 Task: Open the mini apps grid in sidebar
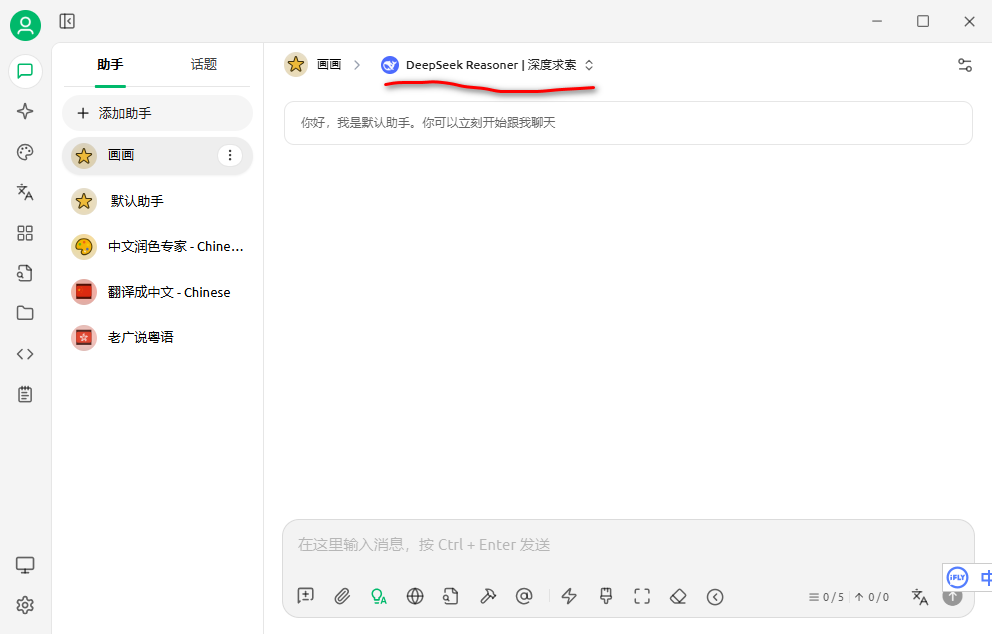(x=25, y=233)
